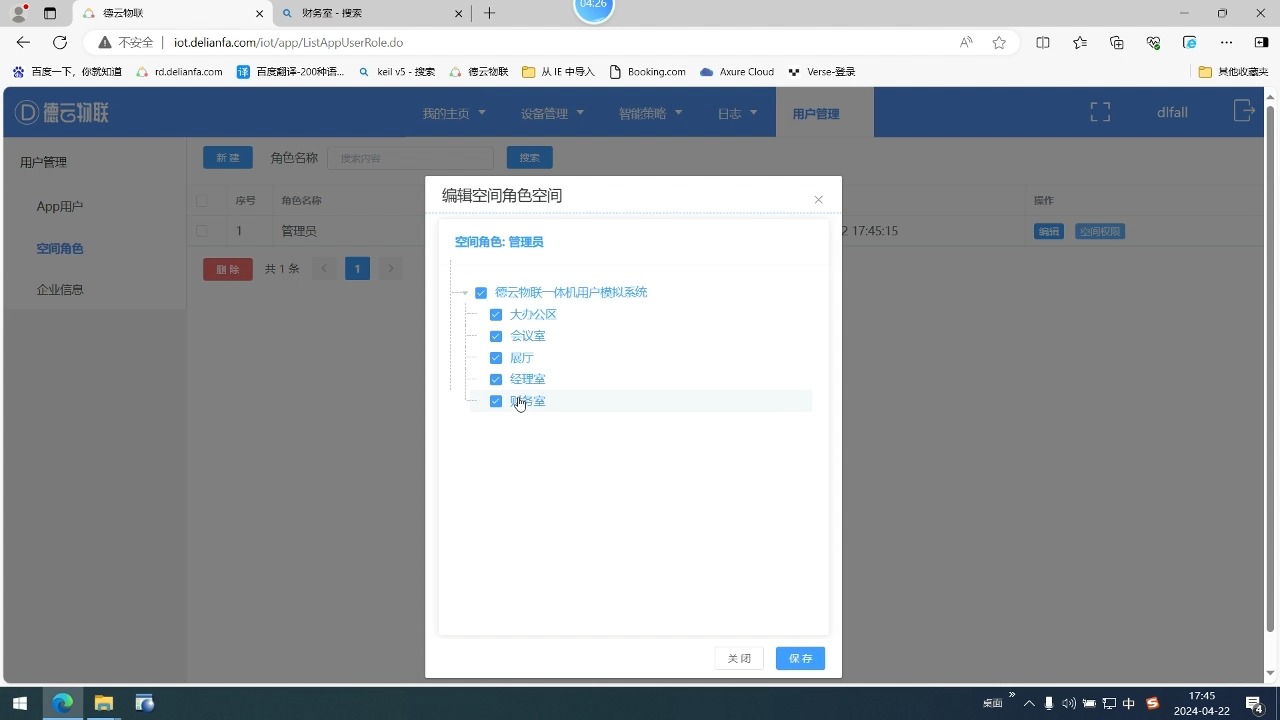Toggle the 展厅 checkbox

(x=496, y=358)
